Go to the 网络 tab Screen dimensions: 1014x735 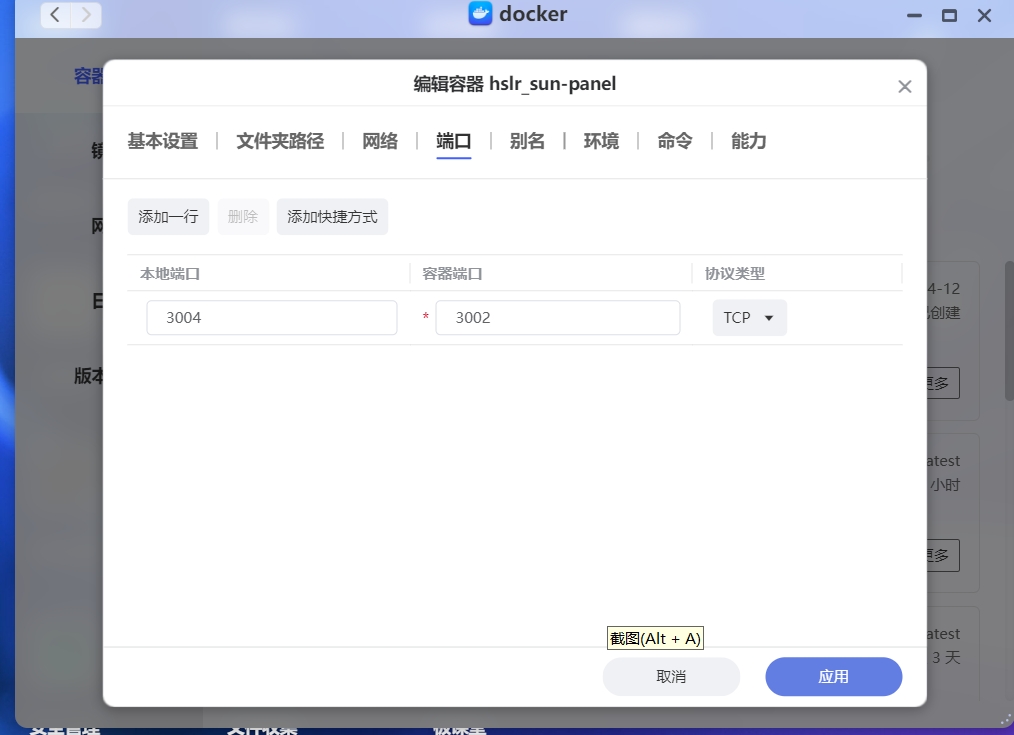pos(380,141)
